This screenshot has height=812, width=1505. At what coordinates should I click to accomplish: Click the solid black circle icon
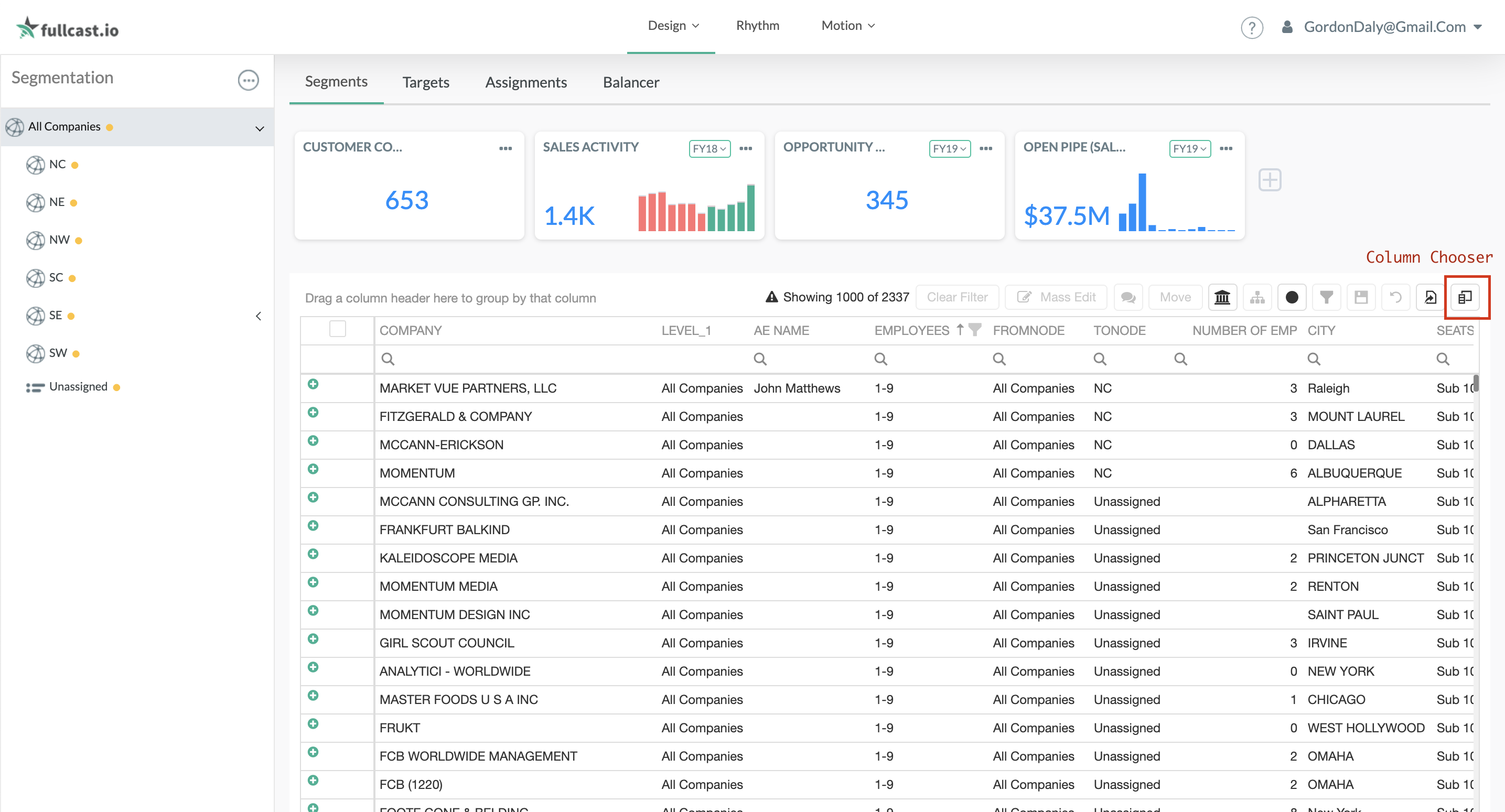point(1292,297)
